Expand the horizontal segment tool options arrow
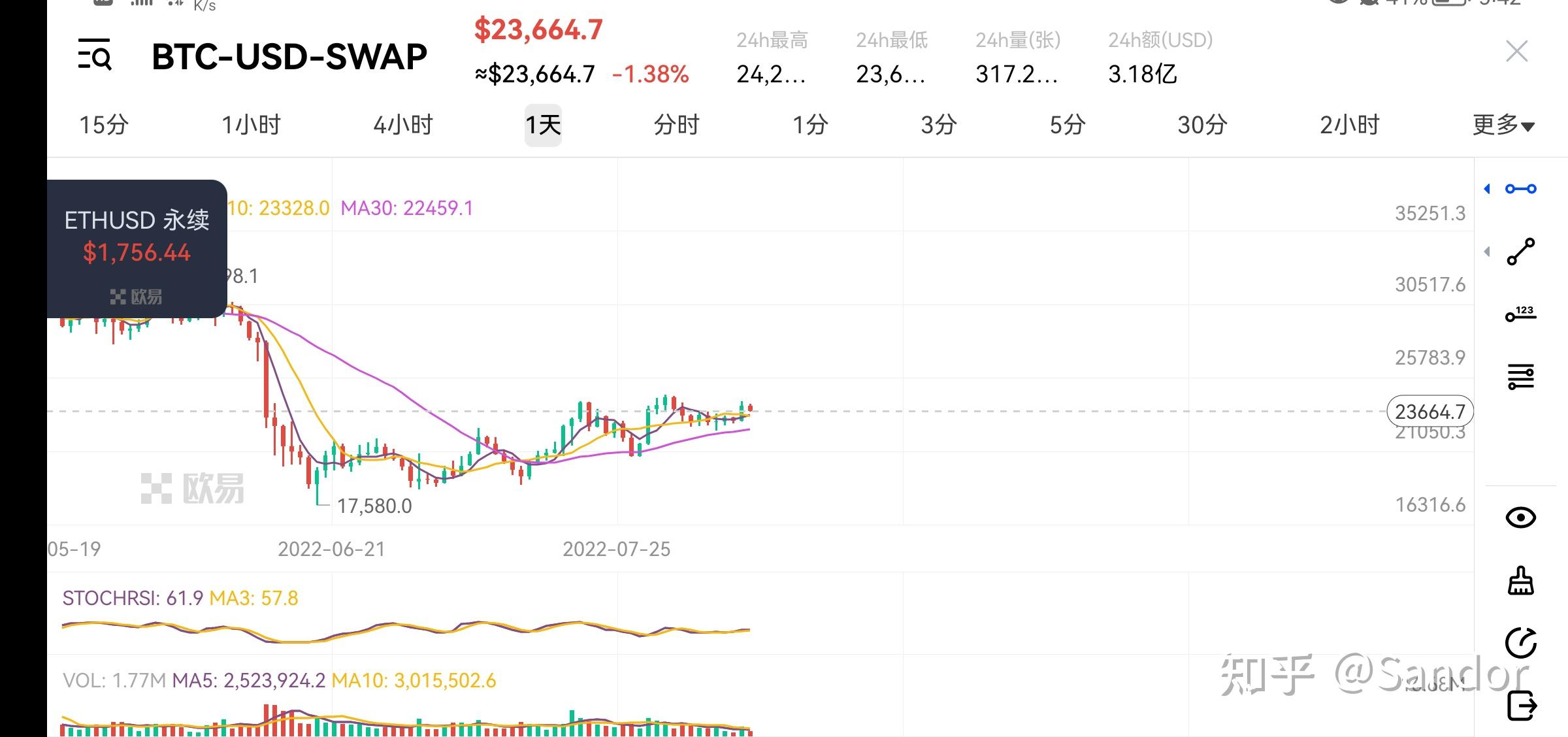Screen dimensions: 1568x737 coord(1488,189)
